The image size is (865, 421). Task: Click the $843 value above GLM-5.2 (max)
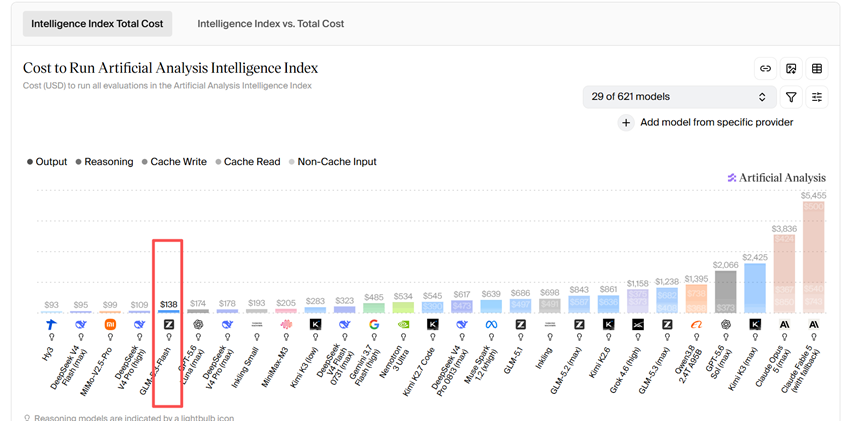[x=579, y=290]
